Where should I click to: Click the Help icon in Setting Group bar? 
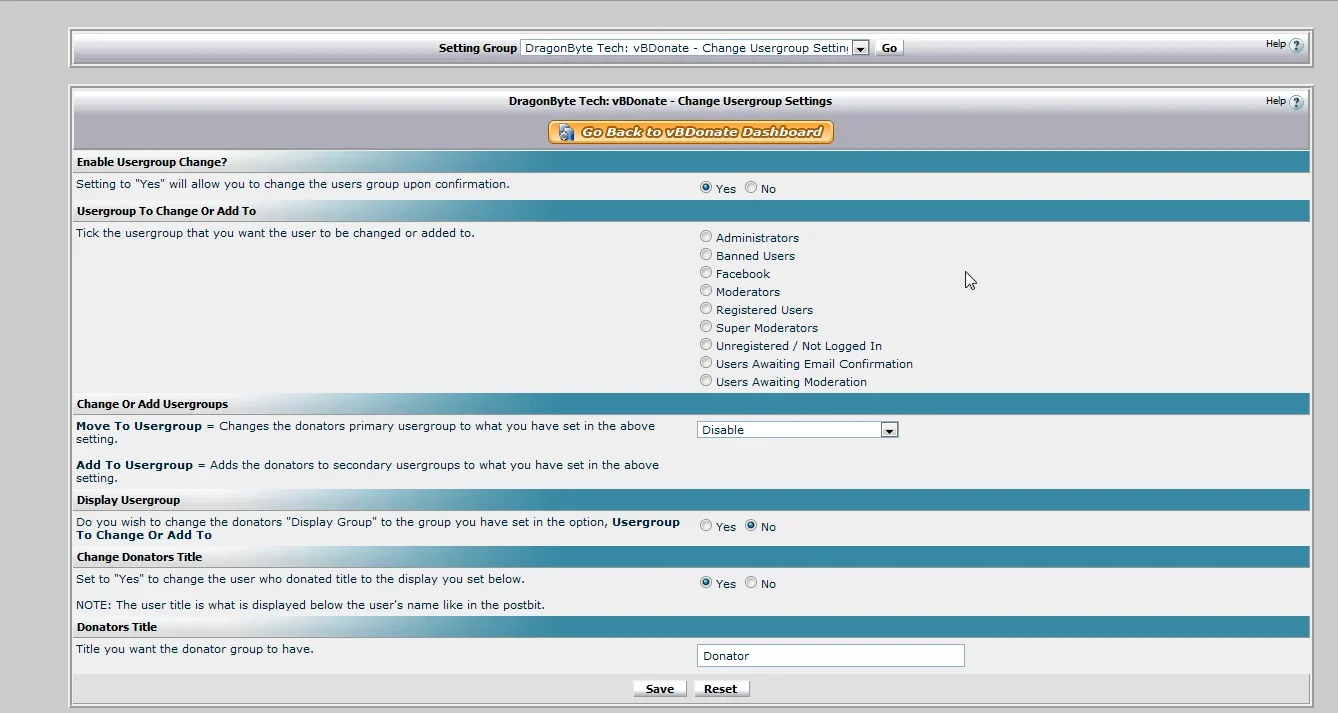coord(1297,45)
